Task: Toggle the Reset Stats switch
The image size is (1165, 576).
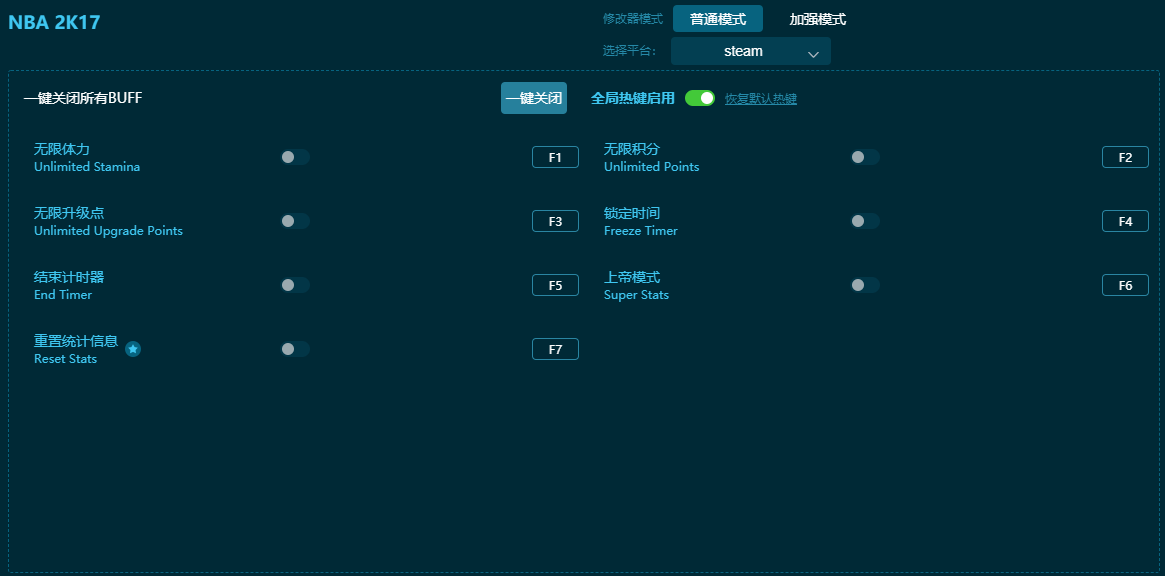Action: tap(295, 349)
